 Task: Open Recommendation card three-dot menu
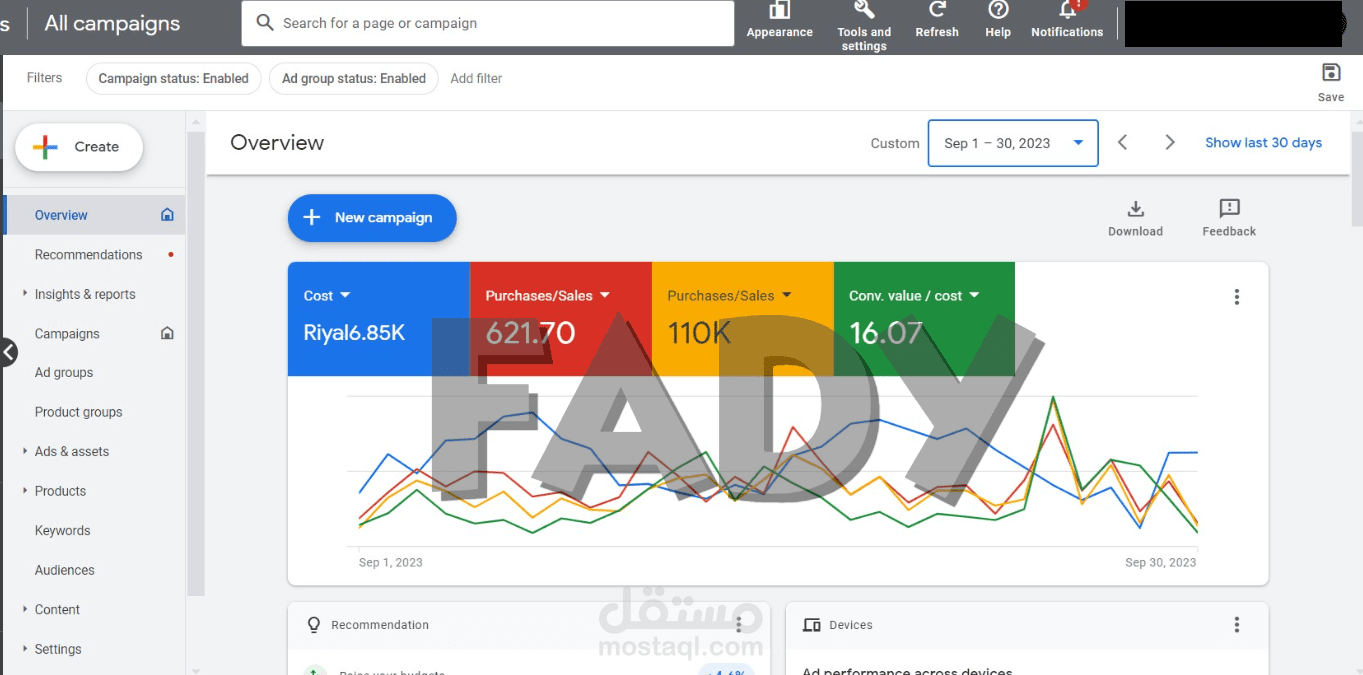click(739, 624)
